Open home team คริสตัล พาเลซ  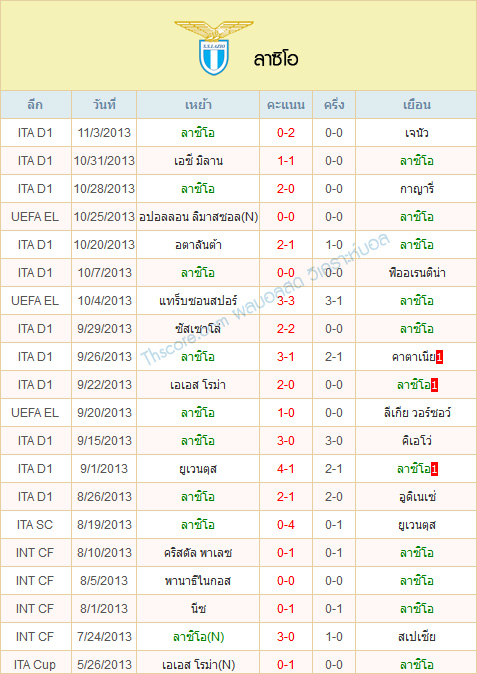tap(198, 553)
